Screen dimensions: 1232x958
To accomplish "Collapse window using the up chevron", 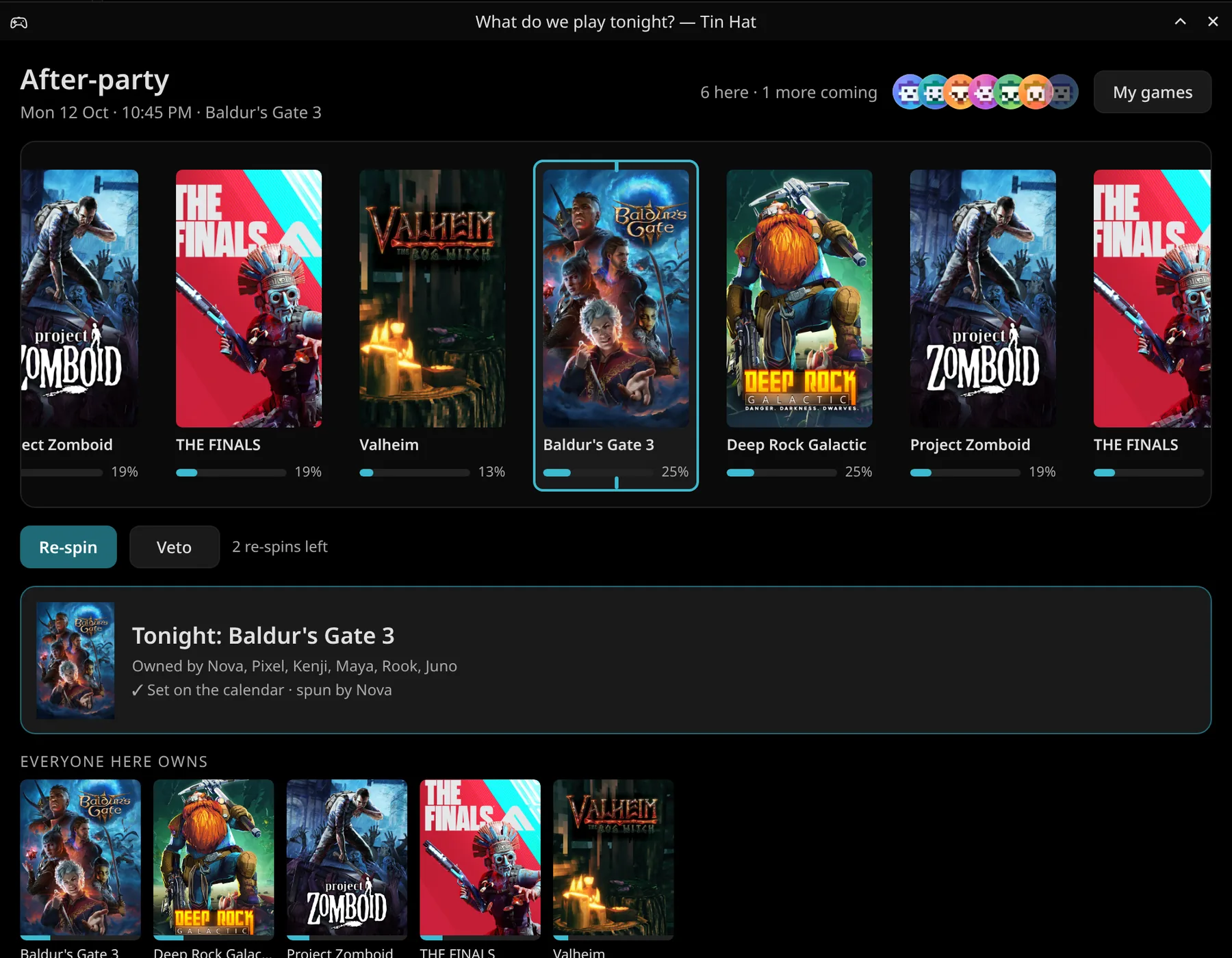I will 1180,22.
